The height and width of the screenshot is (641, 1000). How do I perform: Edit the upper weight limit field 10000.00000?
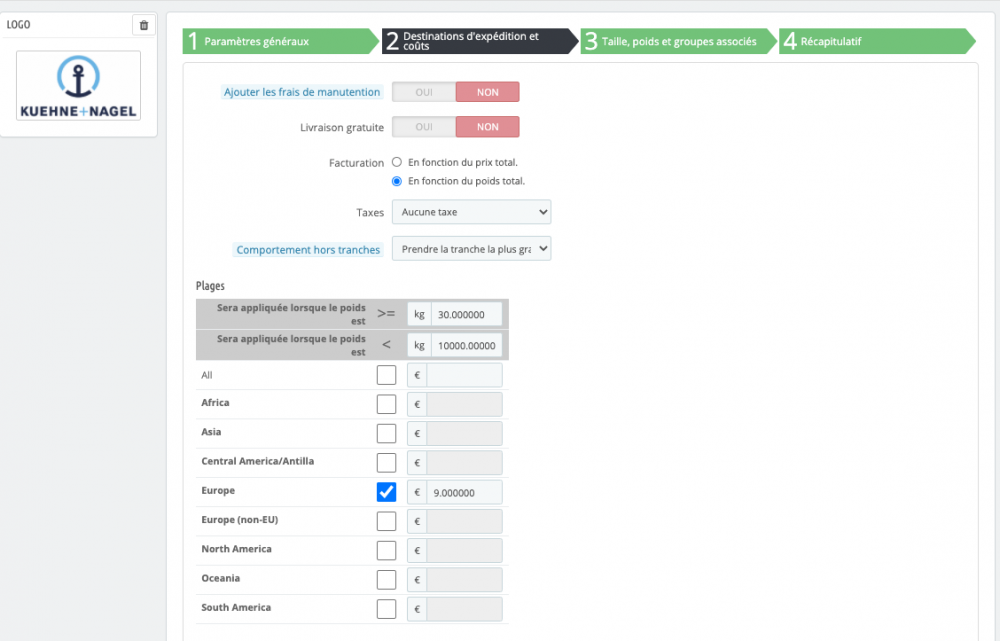(466, 345)
